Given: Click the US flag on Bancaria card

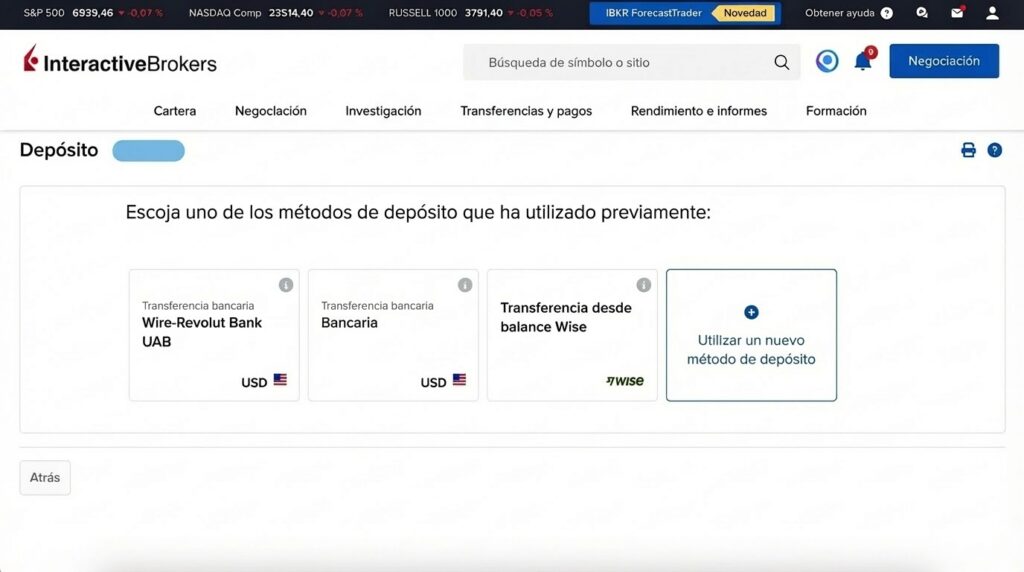Looking at the screenshot, I should (x=459, y=379).
